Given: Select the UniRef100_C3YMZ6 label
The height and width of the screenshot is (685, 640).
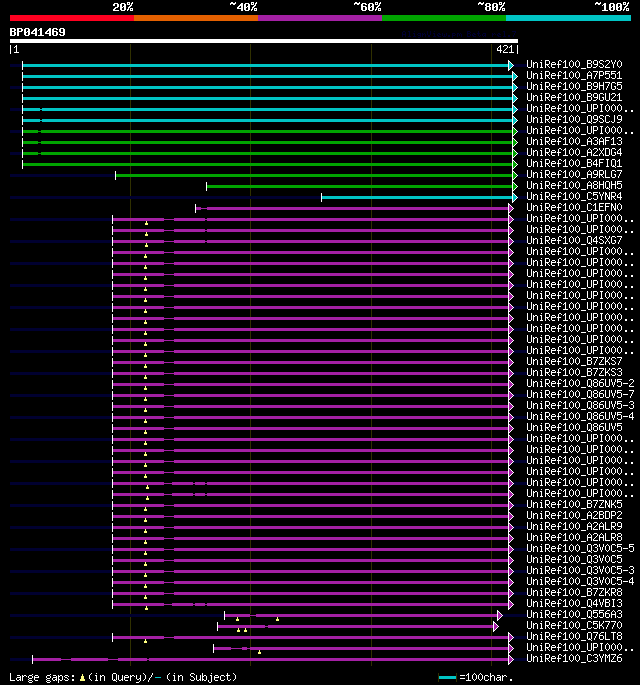Looking at the screenshot, I should click(x=574, y=658).
